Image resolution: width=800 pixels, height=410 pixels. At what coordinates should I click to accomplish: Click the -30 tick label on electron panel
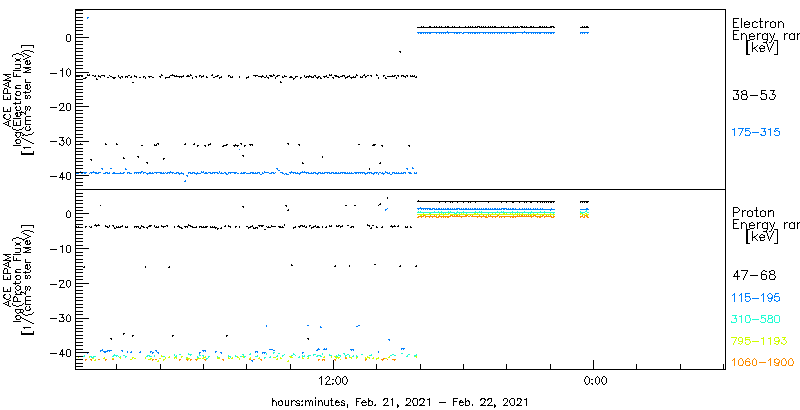(59, 141)
